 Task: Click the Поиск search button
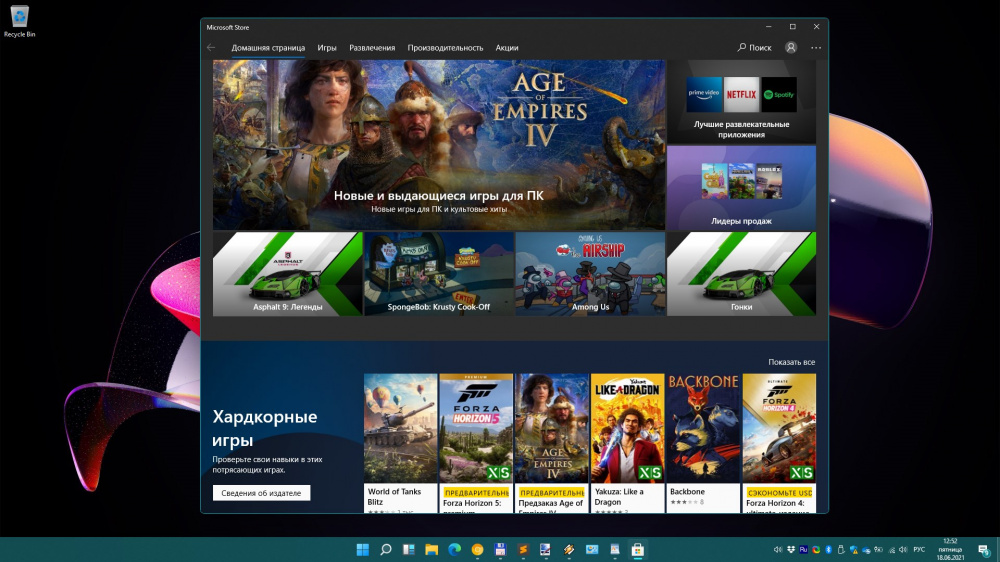click(x=754, y=47)
